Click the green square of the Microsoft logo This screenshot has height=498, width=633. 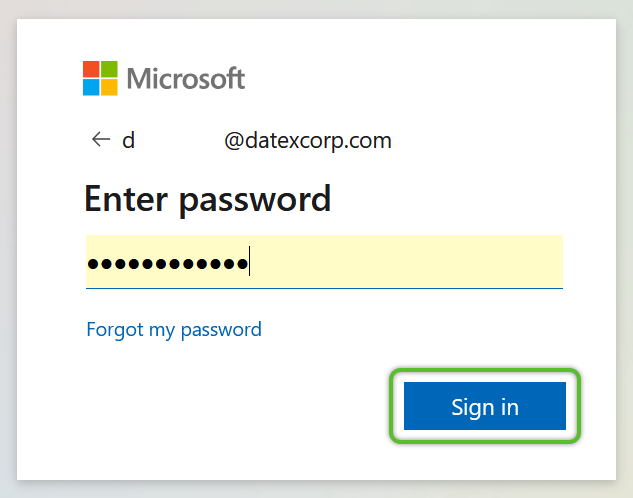109,69
